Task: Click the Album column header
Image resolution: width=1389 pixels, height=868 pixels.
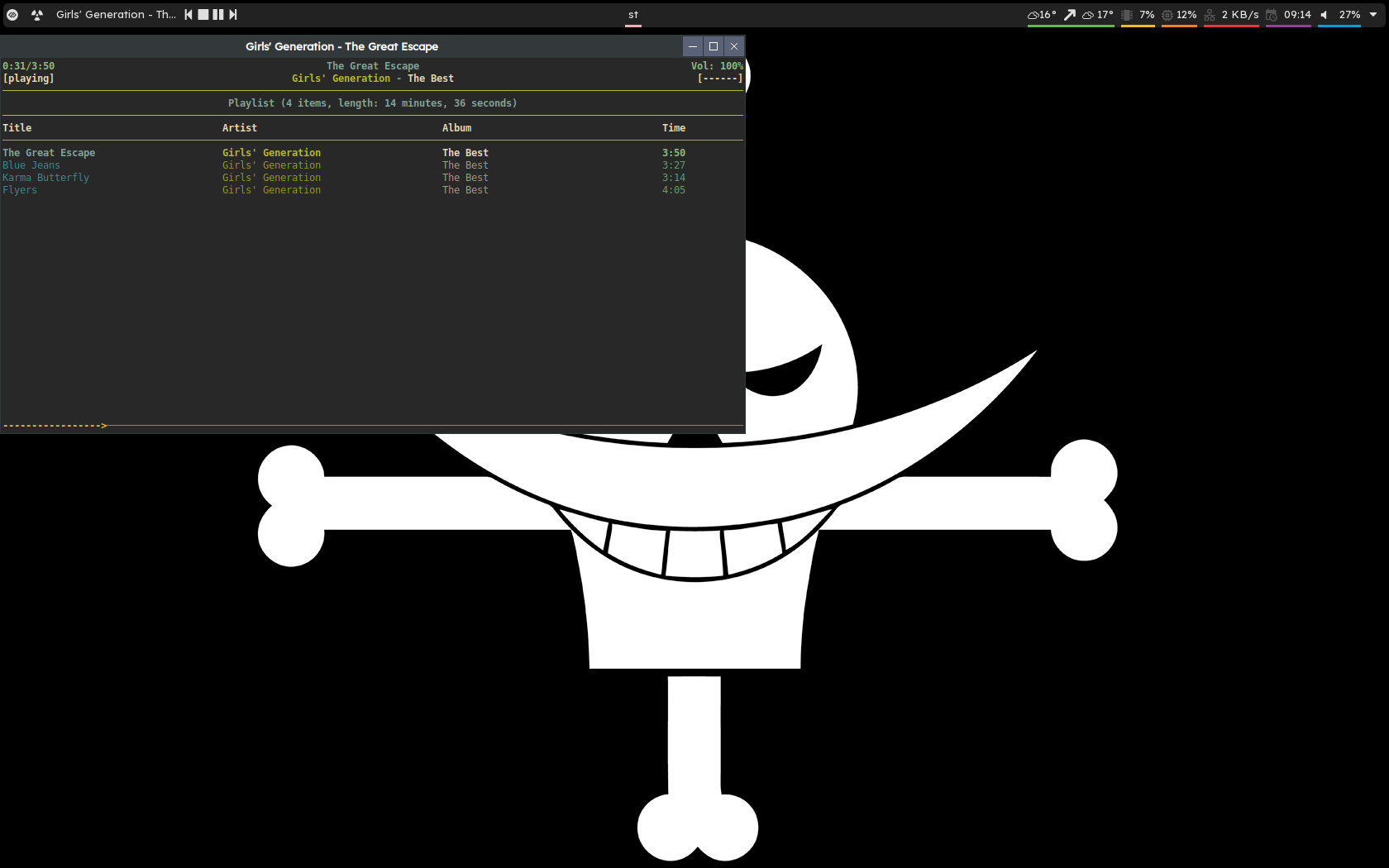Action: click(456, 128)
